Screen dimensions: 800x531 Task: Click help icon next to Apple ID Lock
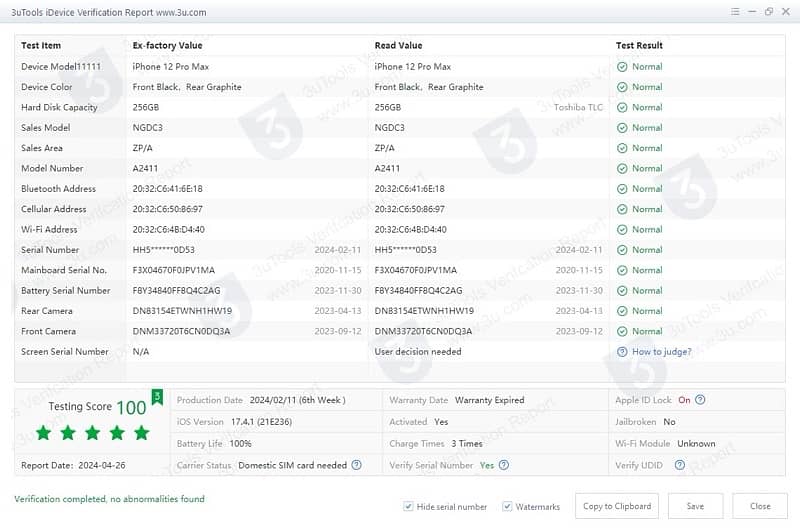700,400
